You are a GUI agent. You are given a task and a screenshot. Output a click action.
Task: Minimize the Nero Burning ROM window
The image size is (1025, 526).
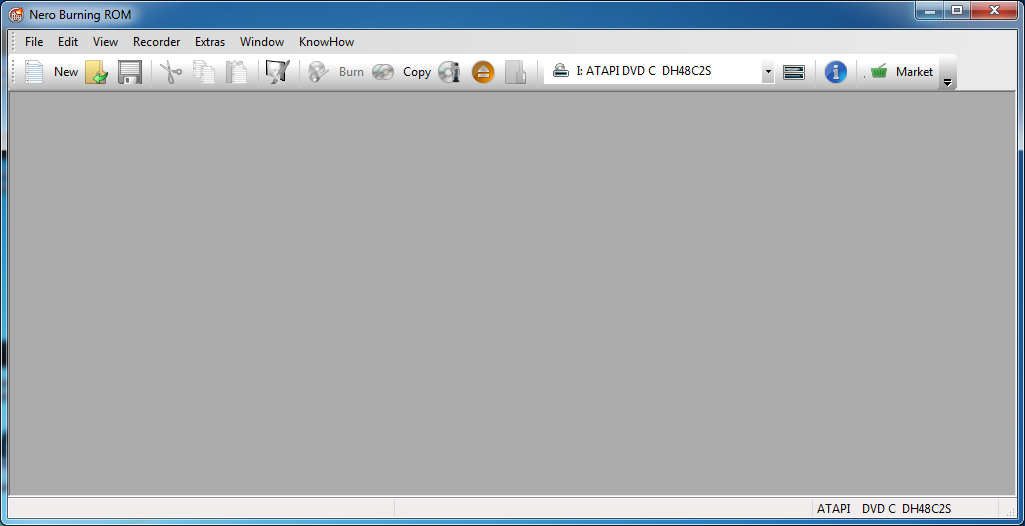tap(930, 11)
